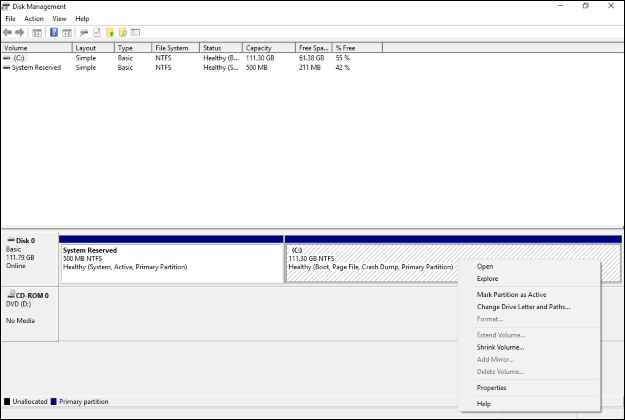Viewport: 625px width, 420px height.
Task: Sort by the File System column header
Action: [175, 48]
